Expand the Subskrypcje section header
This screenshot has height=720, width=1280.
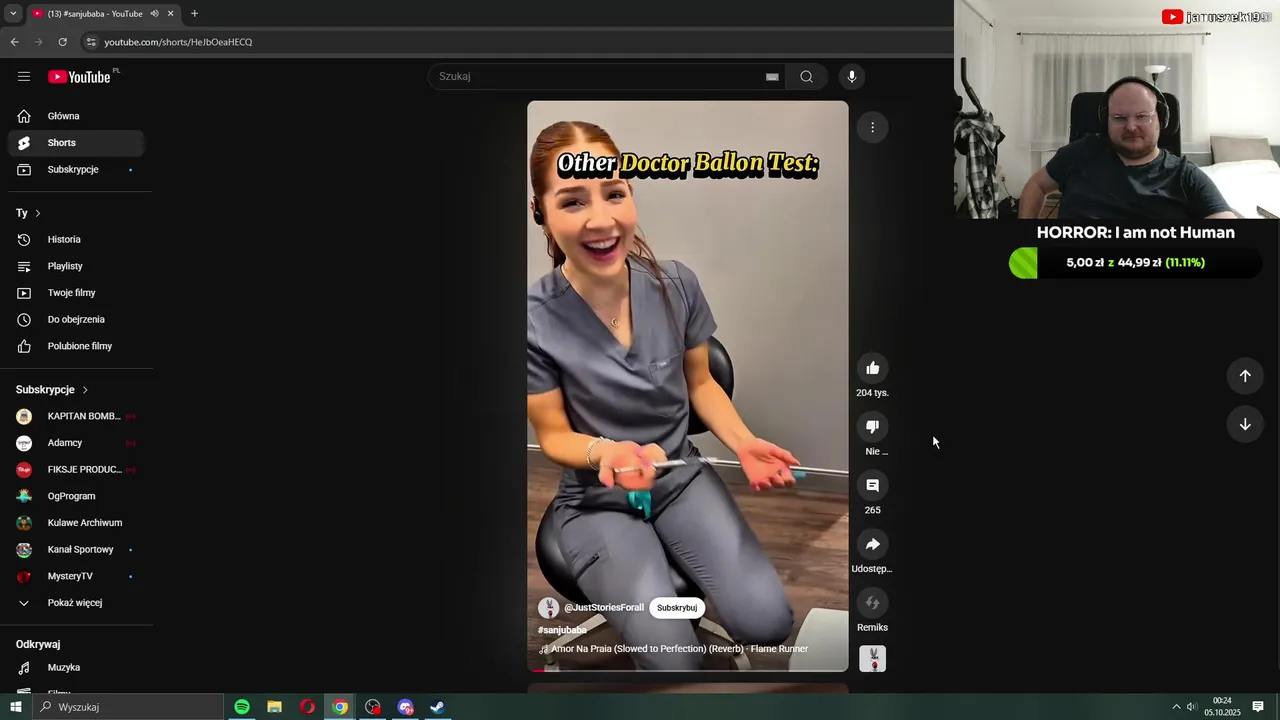[52, 390]
